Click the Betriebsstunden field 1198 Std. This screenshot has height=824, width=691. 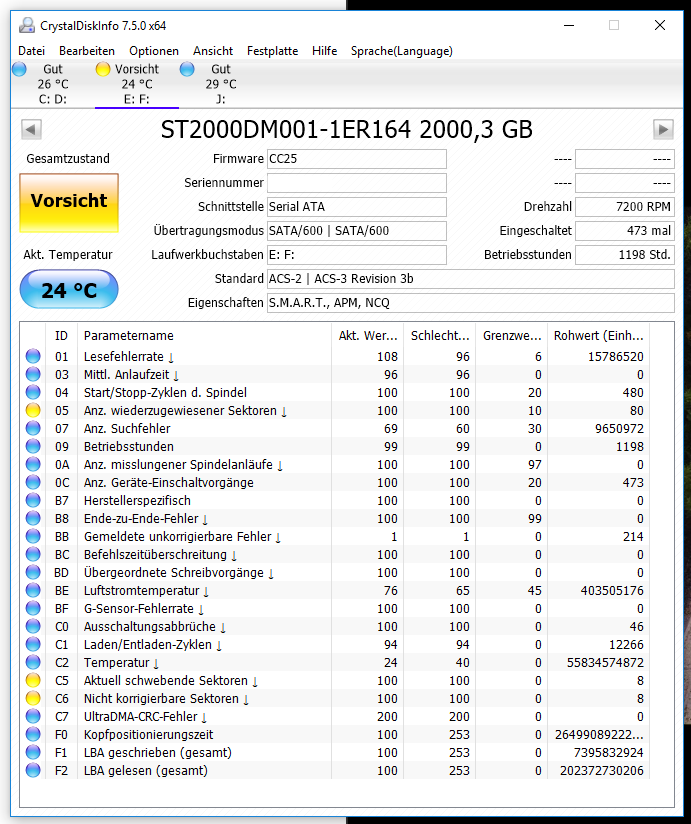[x=625, y=255]
